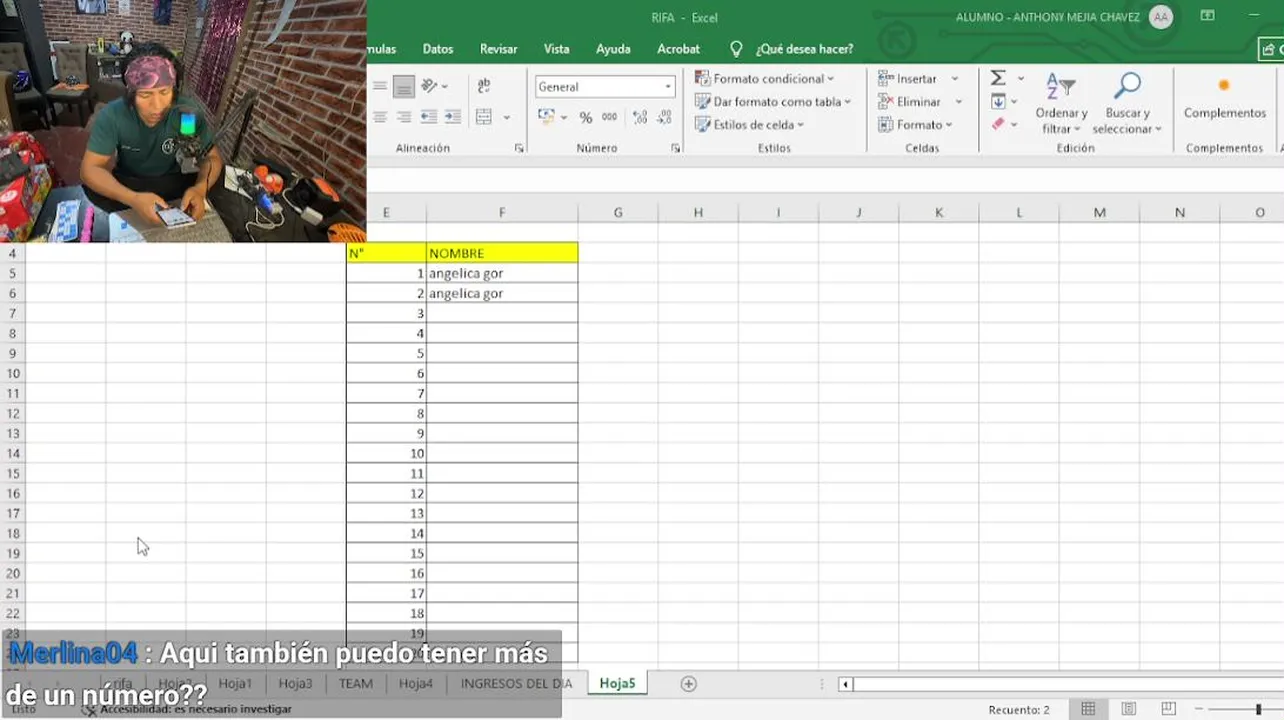
Task: Switch to the Hoja4 sheet tab
Action: [x=416, y=684]
